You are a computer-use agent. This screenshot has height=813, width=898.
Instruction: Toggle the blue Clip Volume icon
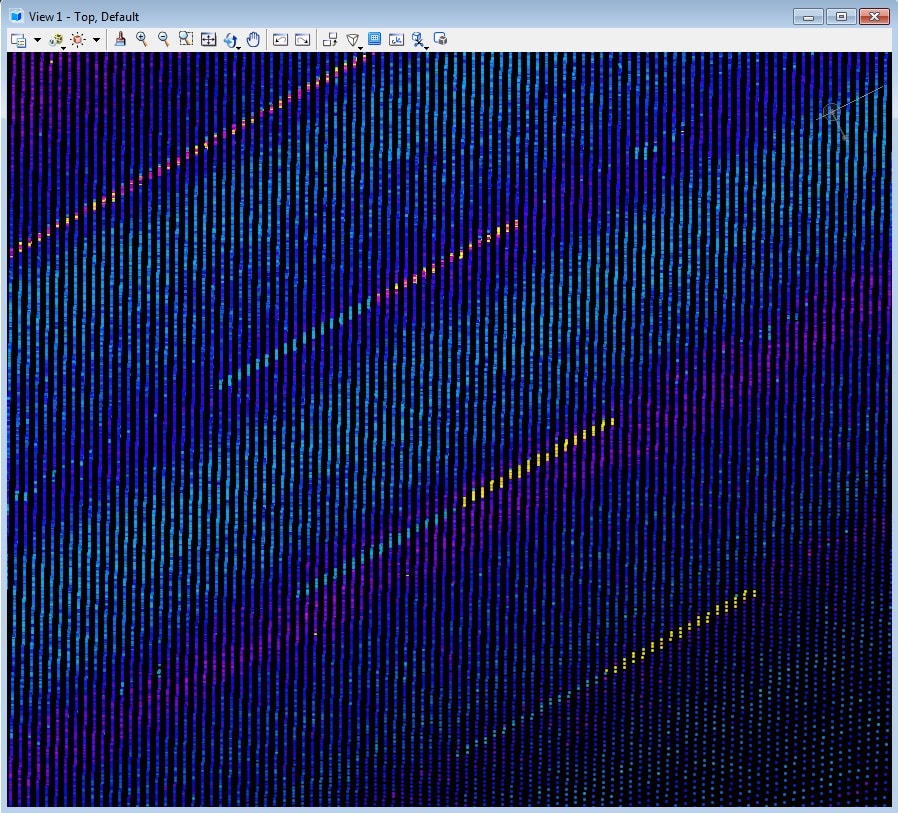click(x=375, y=39)
